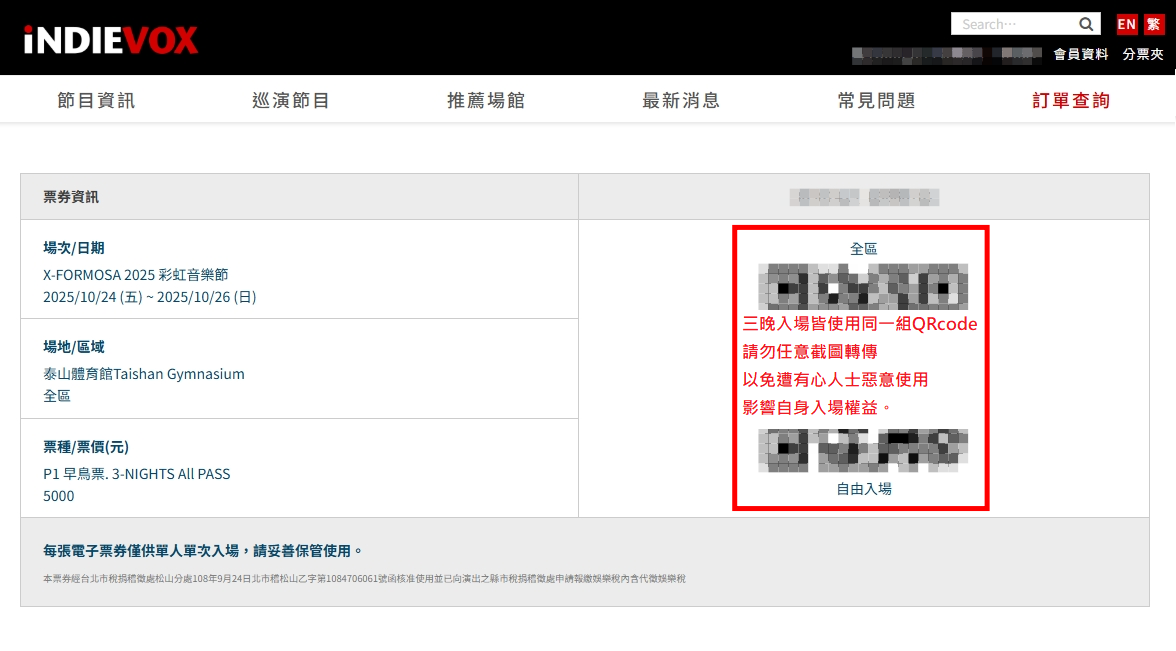Screen dimensions: 1176x651
Task: Click the lower blurred QR code image
Action: pyautogui.click(x=863, y=450)
